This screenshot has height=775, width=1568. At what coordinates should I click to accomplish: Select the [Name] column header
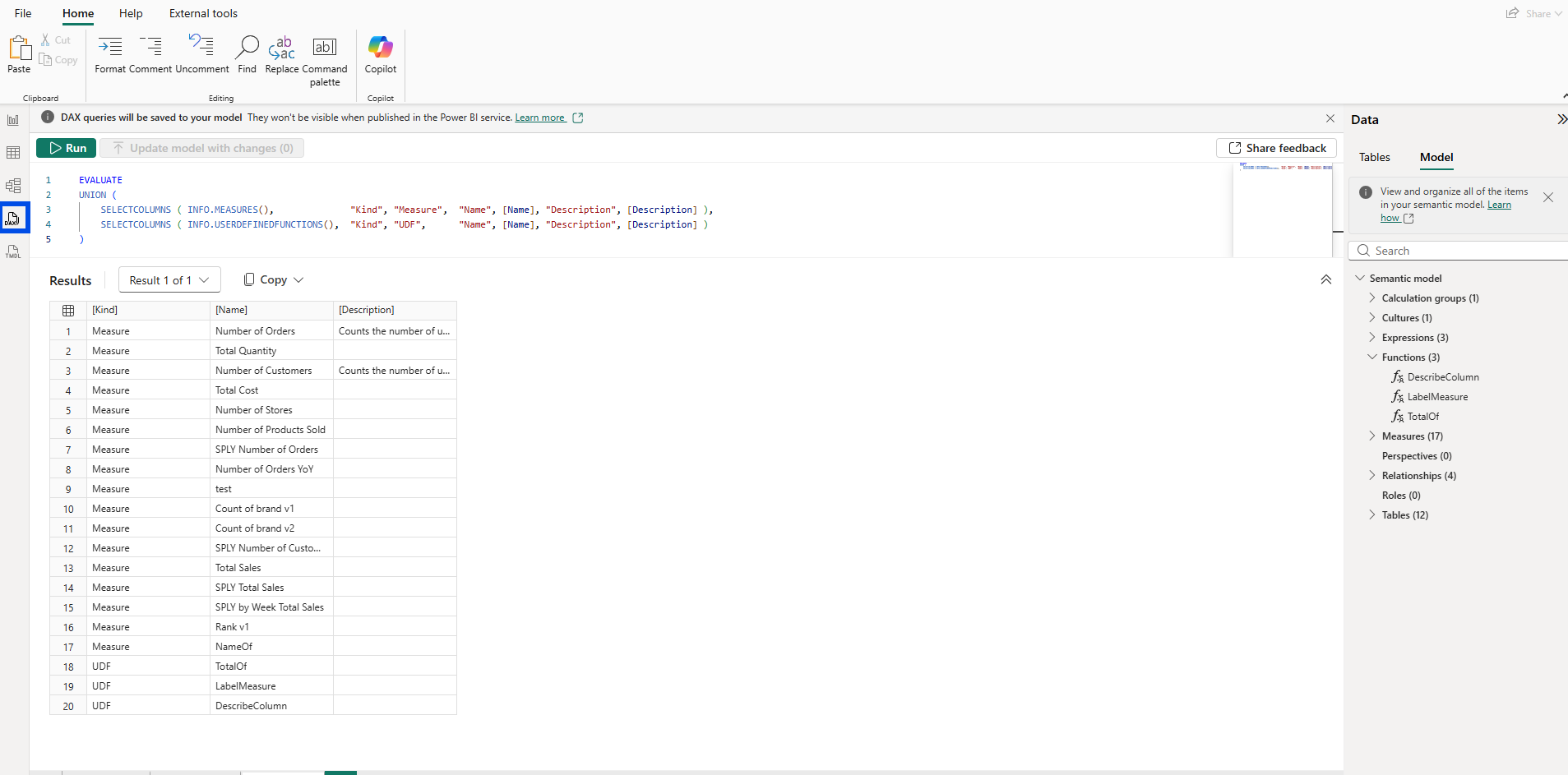(271, 310)
